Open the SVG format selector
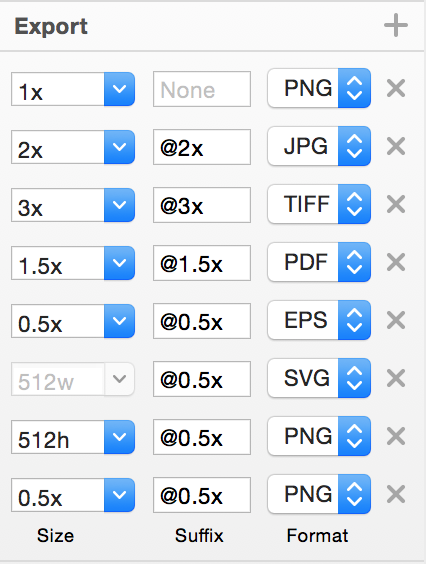Viewport: 426px width, 564px height. [x=319, y=378]
